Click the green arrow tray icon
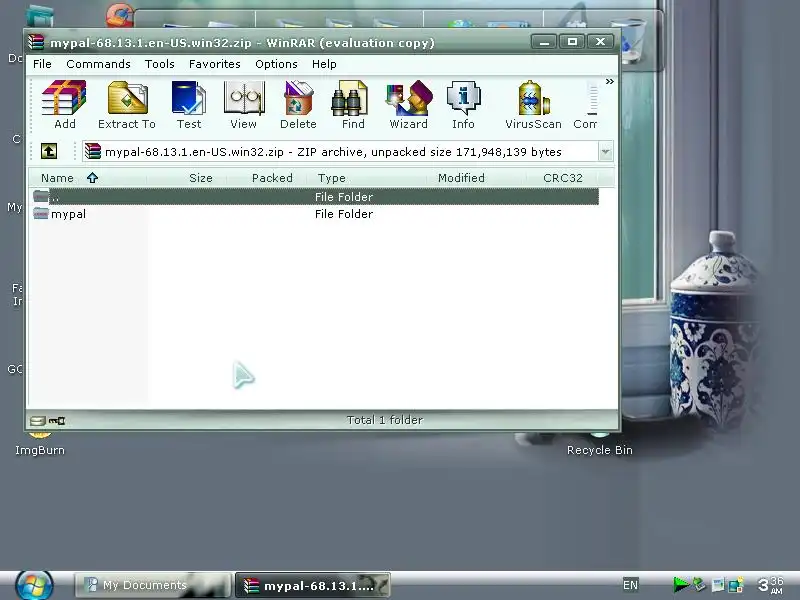The height and width of the screenshot is (600, 800). click(x=681, y=585)
